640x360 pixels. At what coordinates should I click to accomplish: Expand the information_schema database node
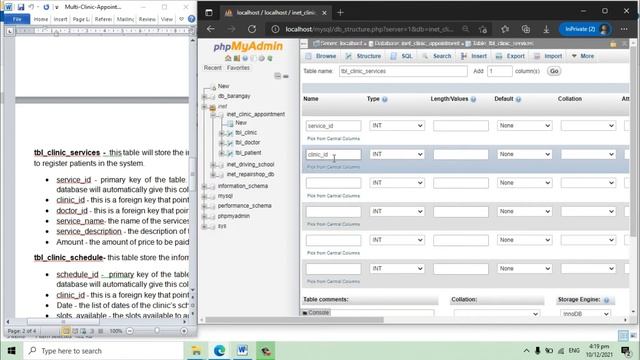click(x=204, y=186)
